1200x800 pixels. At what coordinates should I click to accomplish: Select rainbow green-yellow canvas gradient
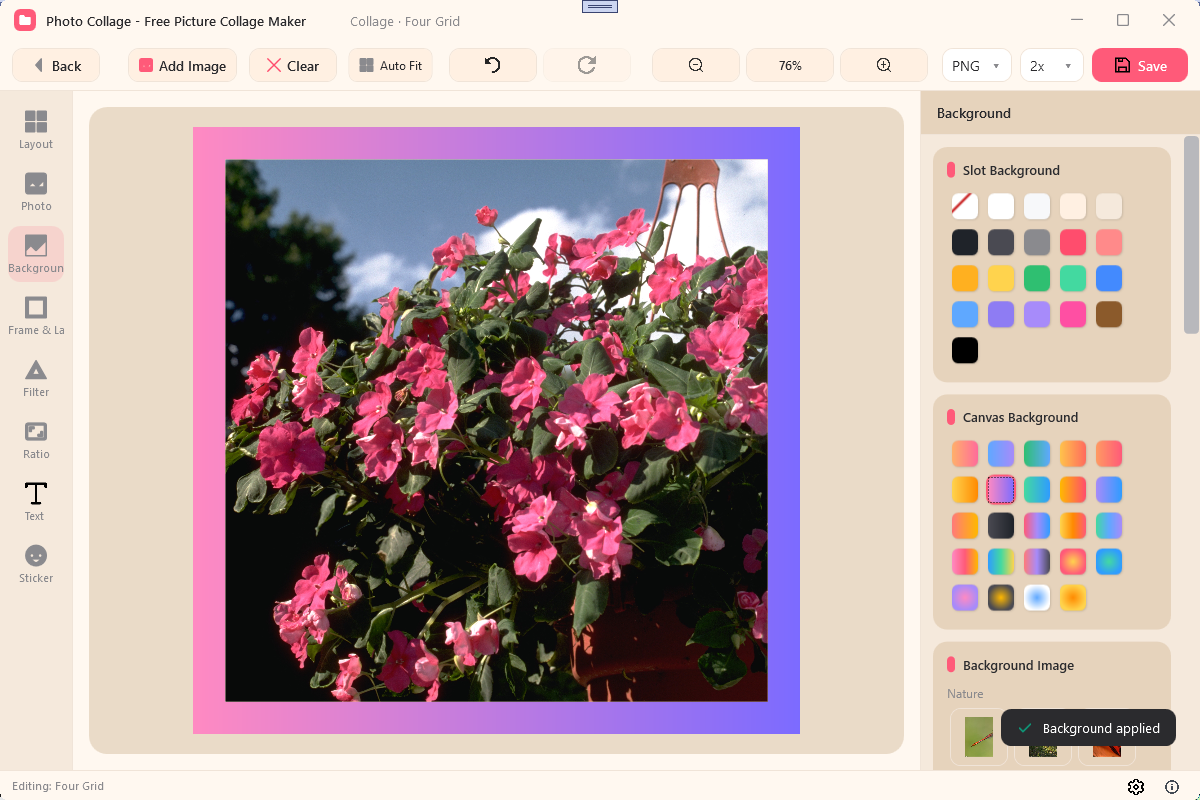coord(1001,561)
